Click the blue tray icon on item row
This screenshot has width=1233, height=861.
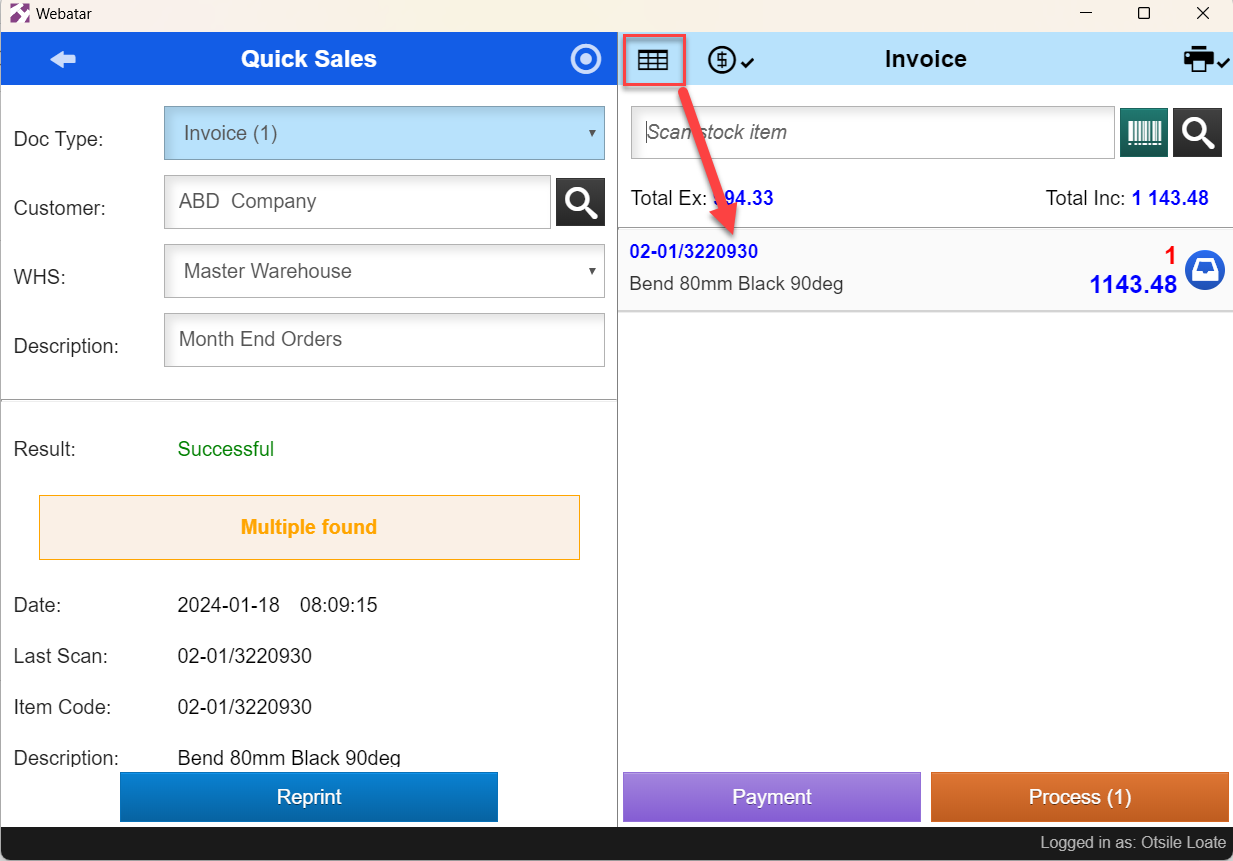pos(1205,270)
